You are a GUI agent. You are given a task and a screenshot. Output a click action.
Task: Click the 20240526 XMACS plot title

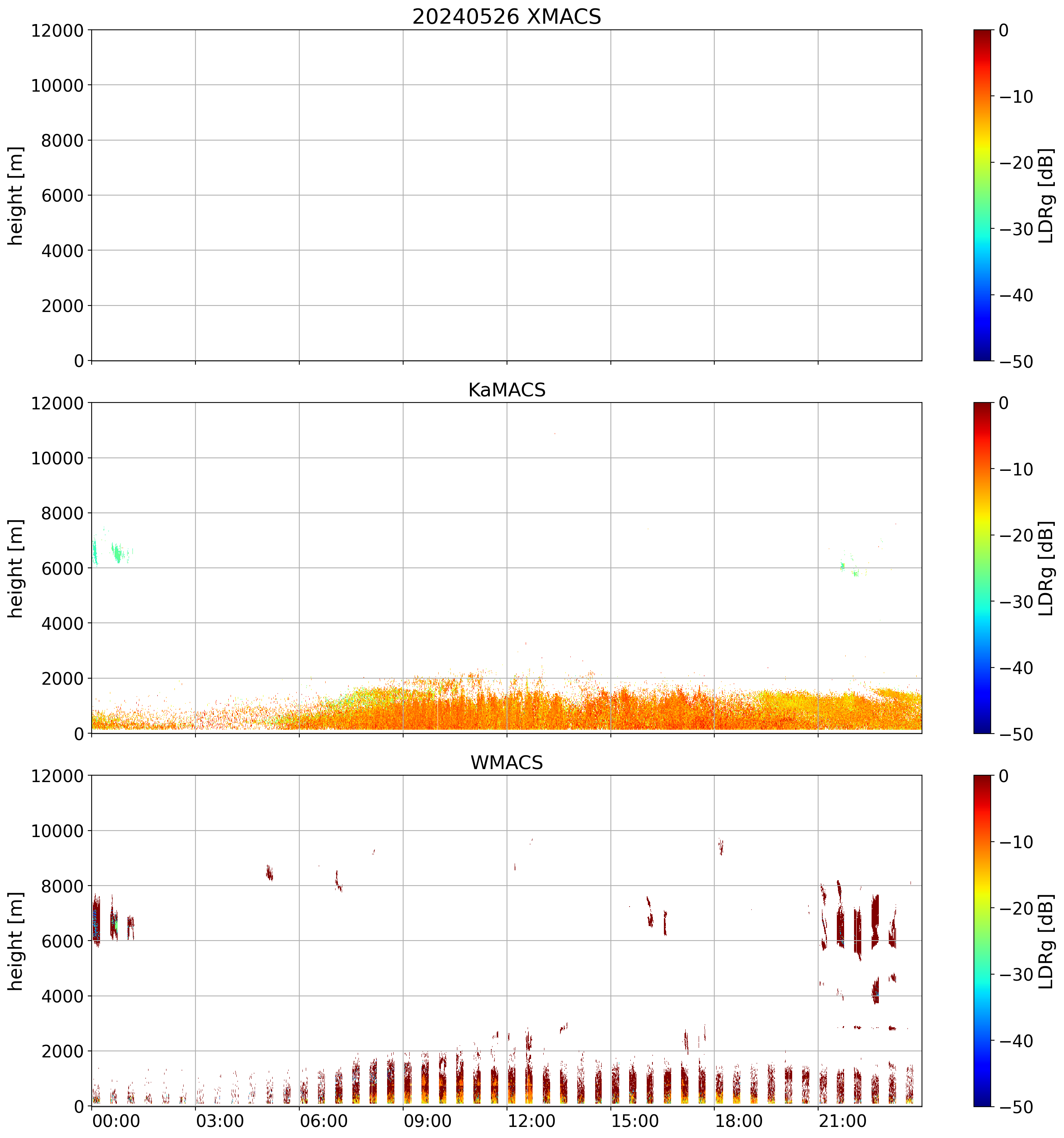pyautogui.click(x=507, y=16)
